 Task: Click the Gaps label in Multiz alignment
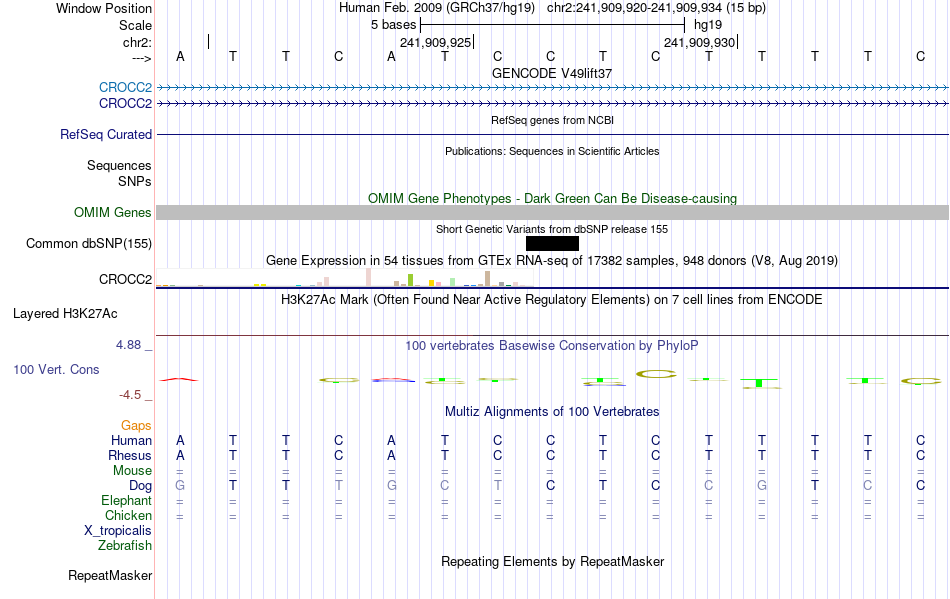coord(136,426)
